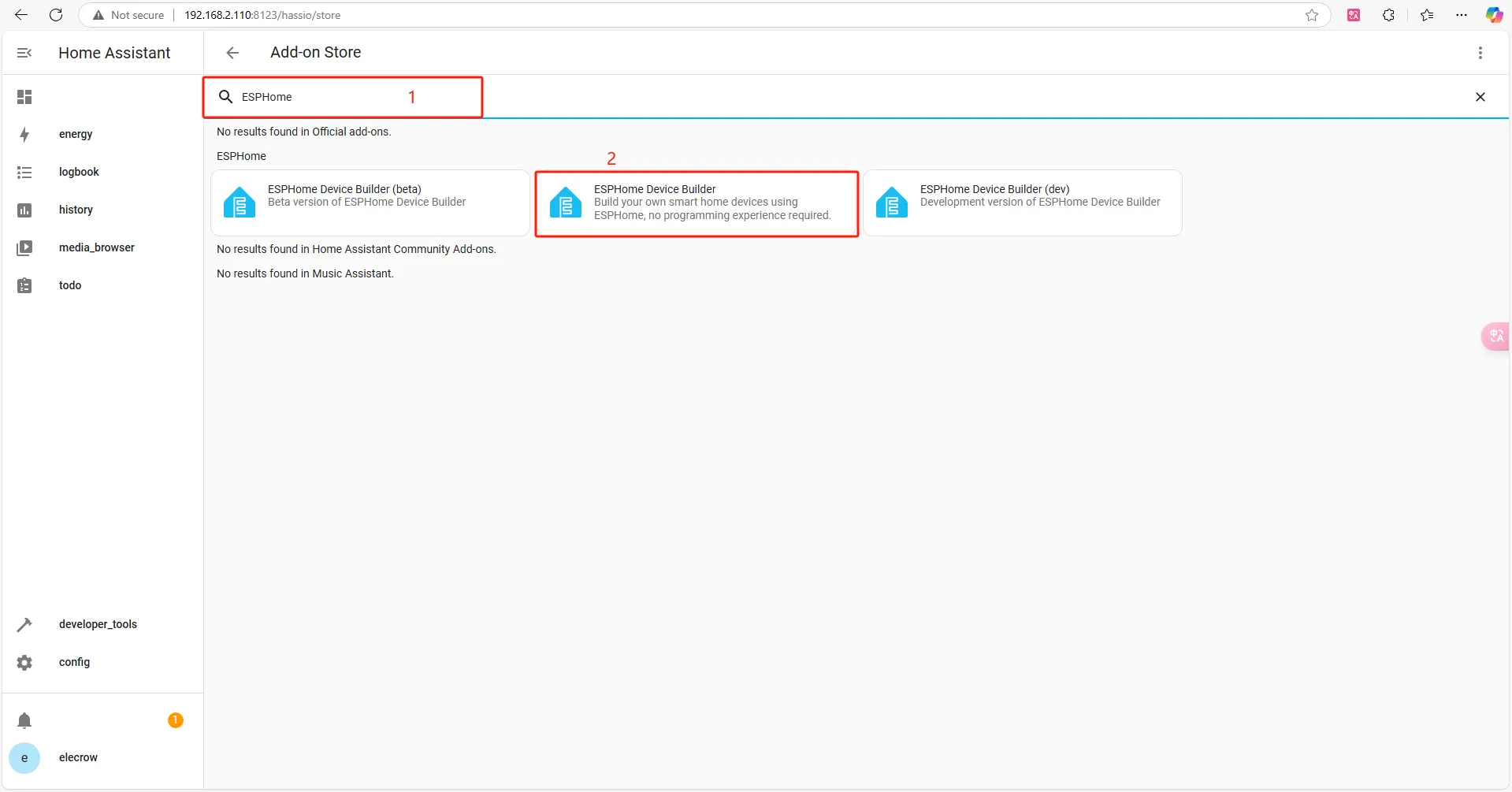Image resolution: width=1512 pixels, height=792 pixels.
Task: Open the developer_tools sidebar item
Action: point(102,625)
